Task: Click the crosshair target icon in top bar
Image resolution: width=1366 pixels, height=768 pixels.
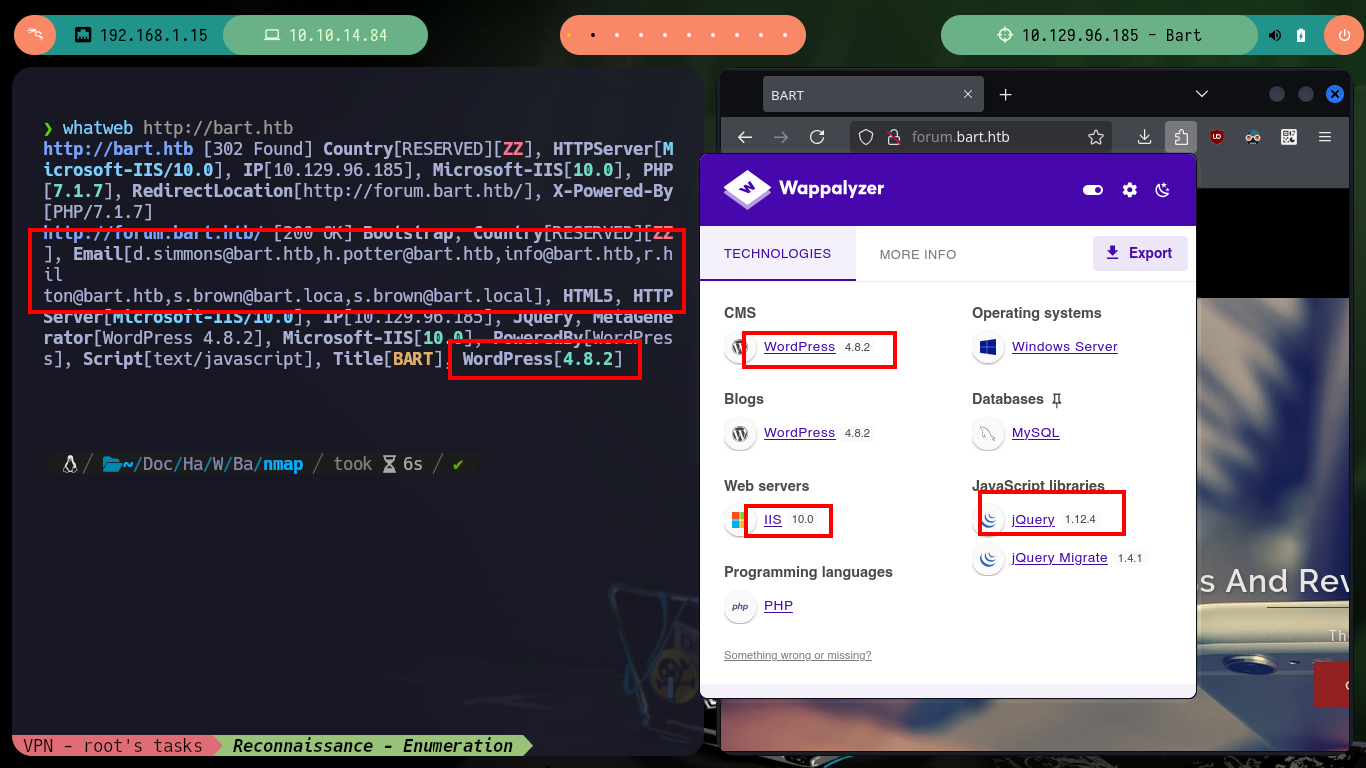Action: coord(1005,35)
